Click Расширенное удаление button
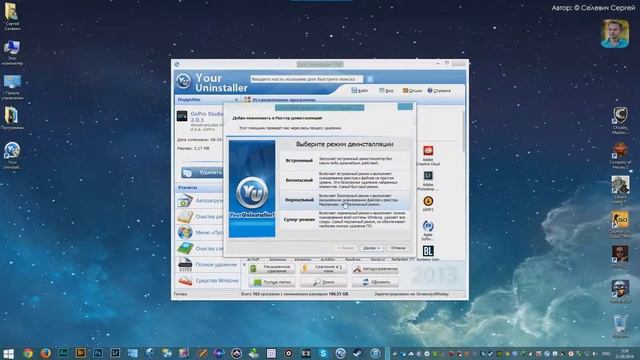The width and height of the screenshot is (640, 360). tap(271, 269)
